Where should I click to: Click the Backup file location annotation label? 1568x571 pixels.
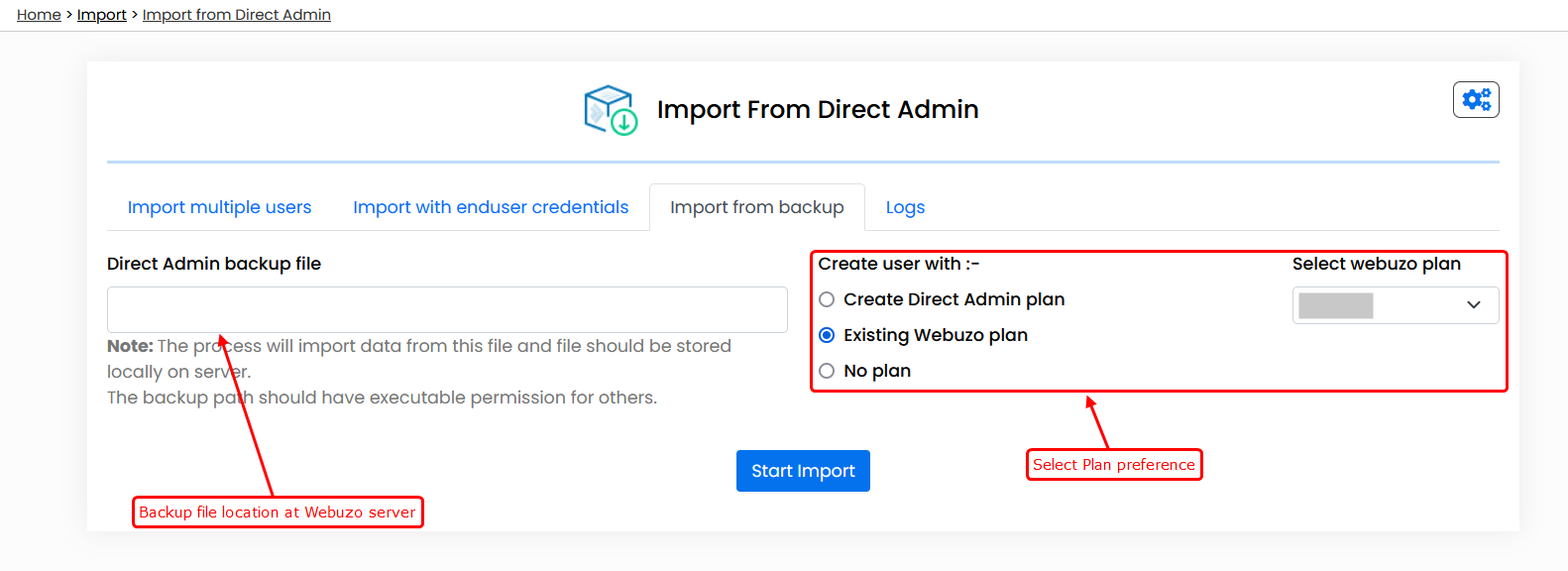[278, 513]
